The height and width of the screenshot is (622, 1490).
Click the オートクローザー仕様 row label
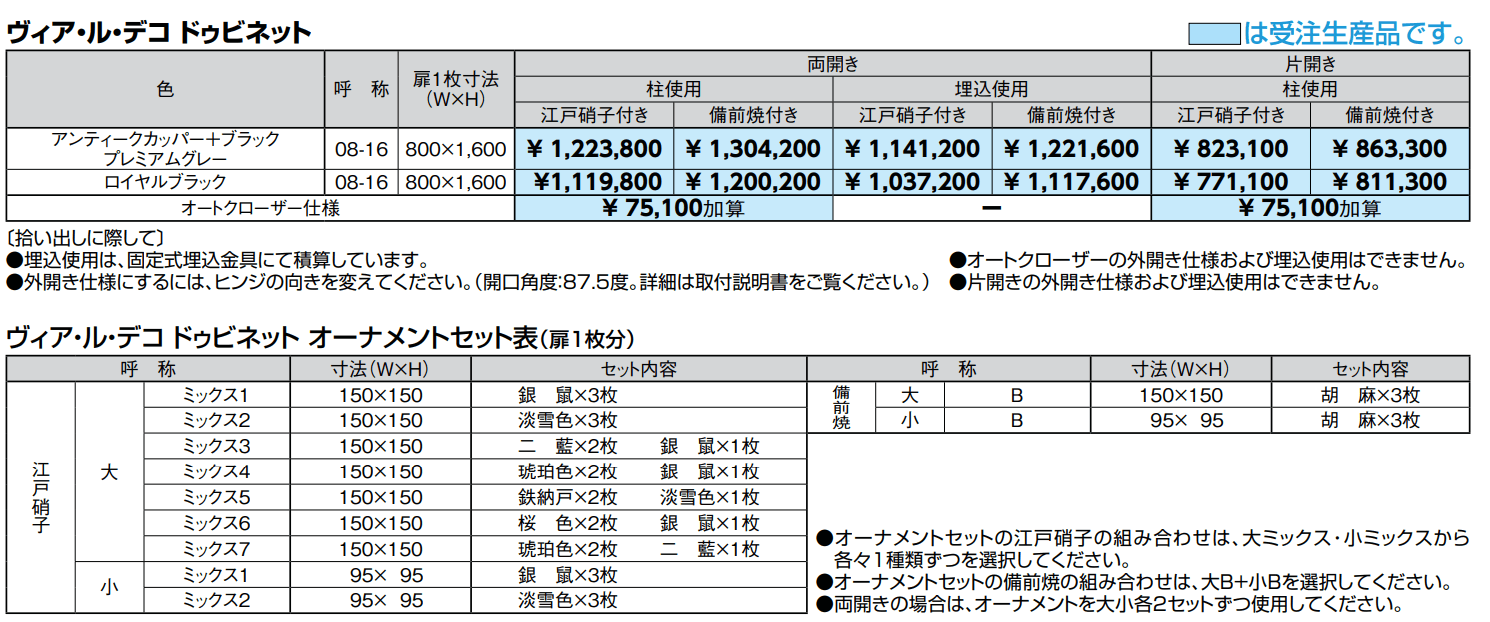tap(260, 208)
